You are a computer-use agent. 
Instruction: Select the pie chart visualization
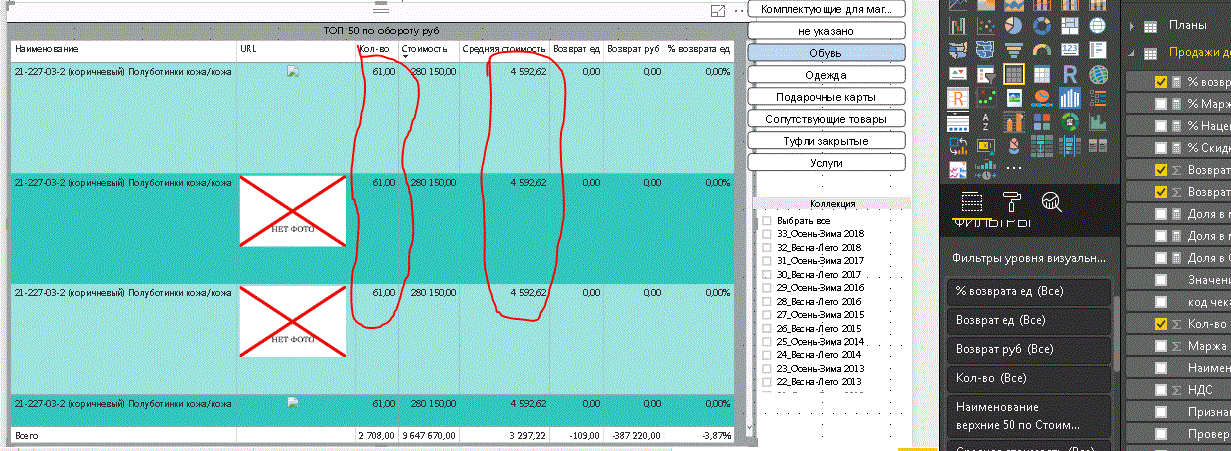coord(1014,25)
